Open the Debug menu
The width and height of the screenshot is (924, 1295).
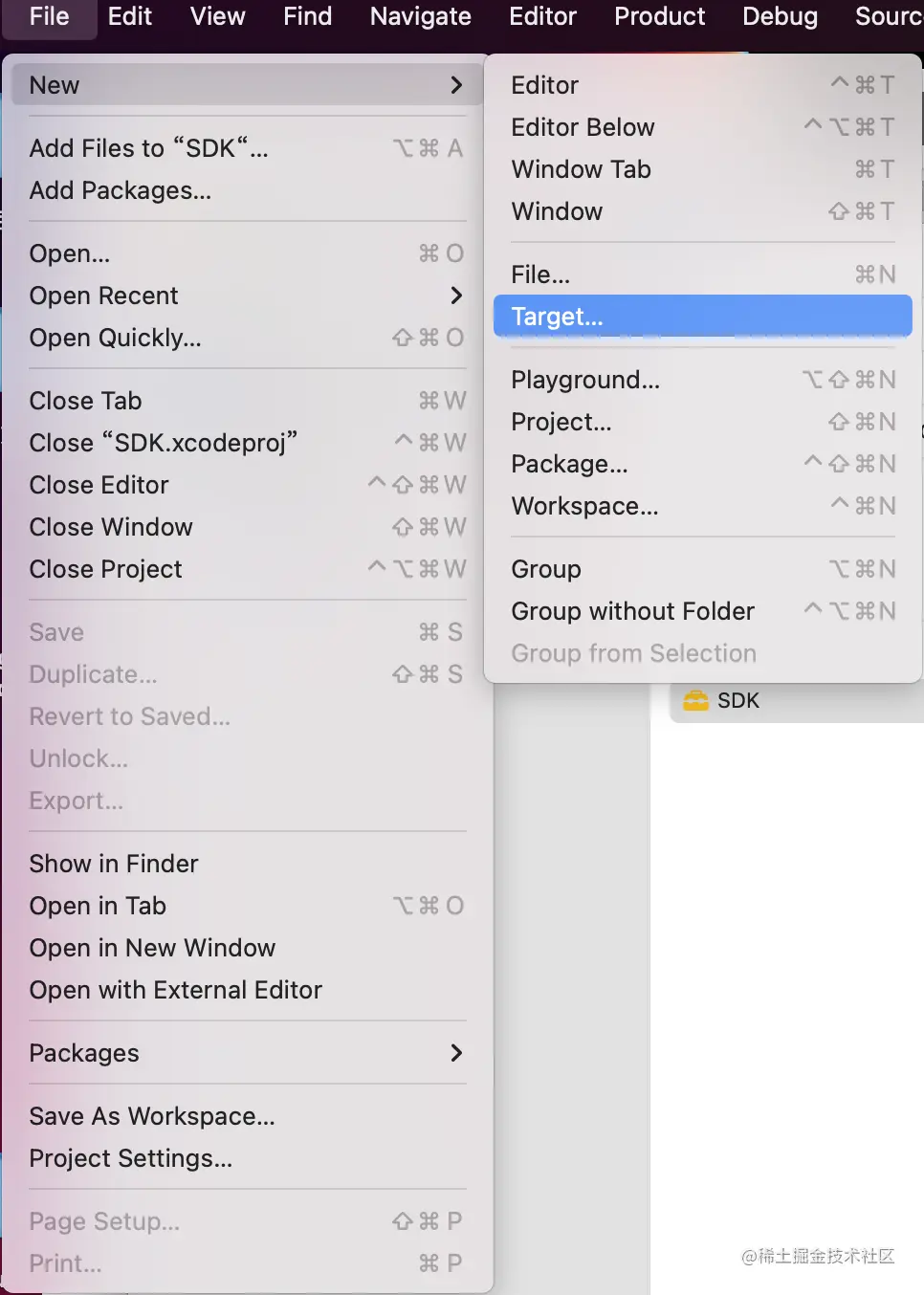pyautogui.click(x=780, y=16)
